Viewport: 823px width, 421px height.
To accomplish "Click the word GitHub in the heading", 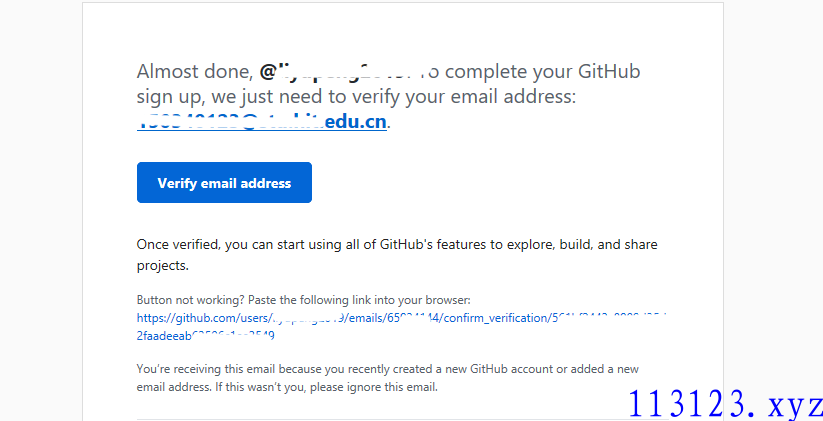I will coord(609,71).
